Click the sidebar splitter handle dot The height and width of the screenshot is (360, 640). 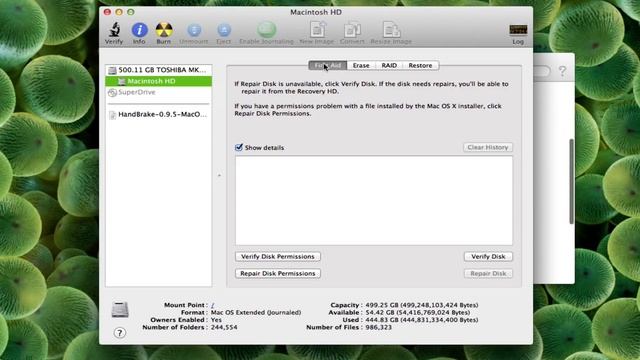(219, 176)
